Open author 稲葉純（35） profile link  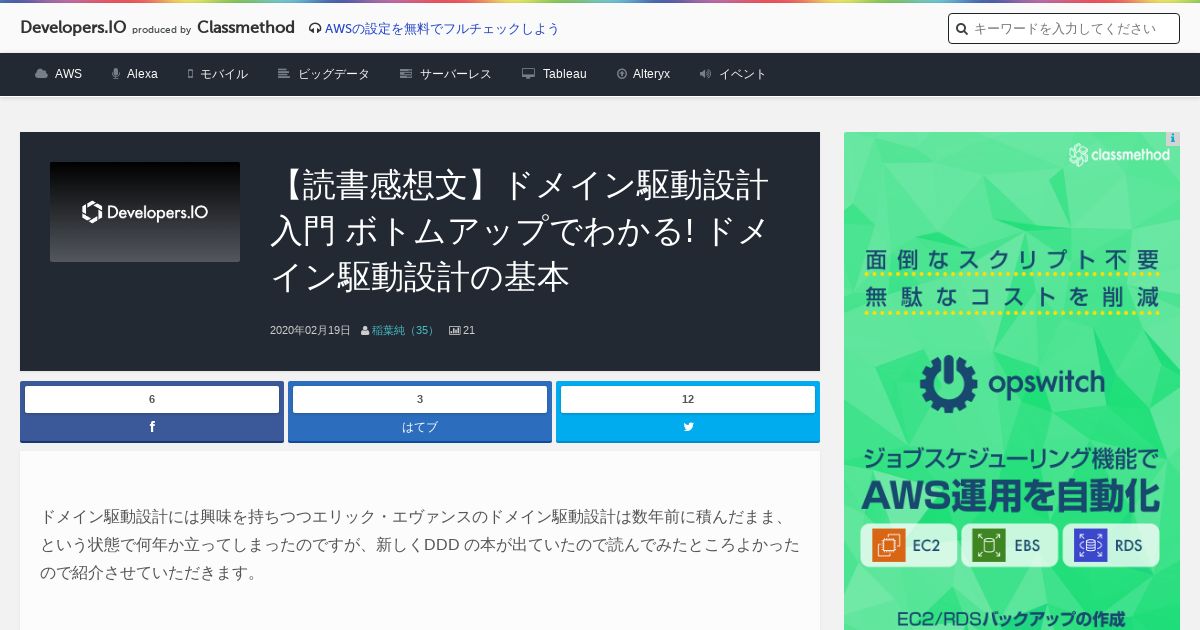pos(404,330)
